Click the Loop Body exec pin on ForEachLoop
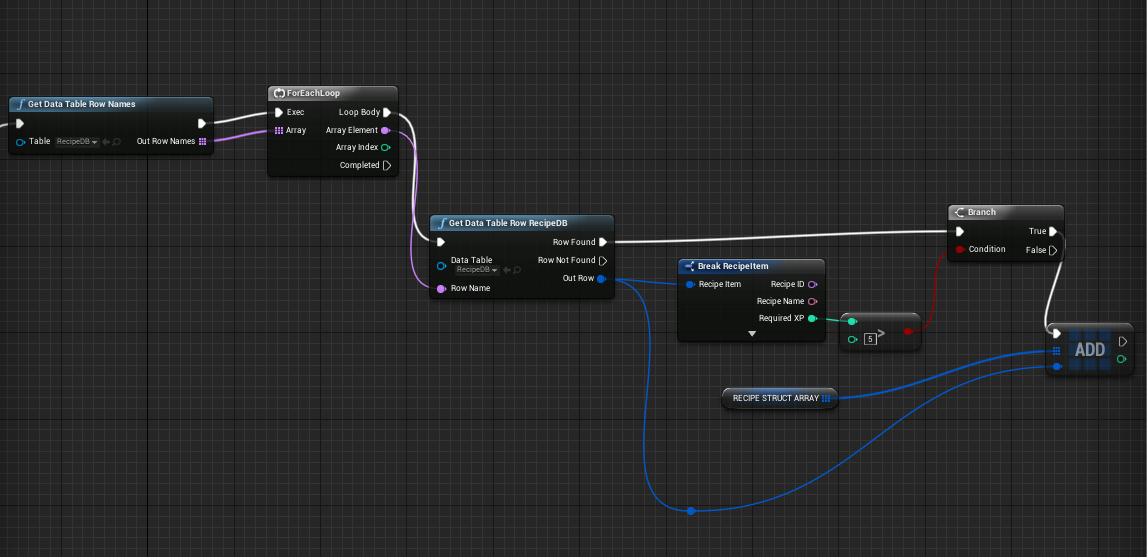The image size is (1147, 557). [x=387, y=113]
